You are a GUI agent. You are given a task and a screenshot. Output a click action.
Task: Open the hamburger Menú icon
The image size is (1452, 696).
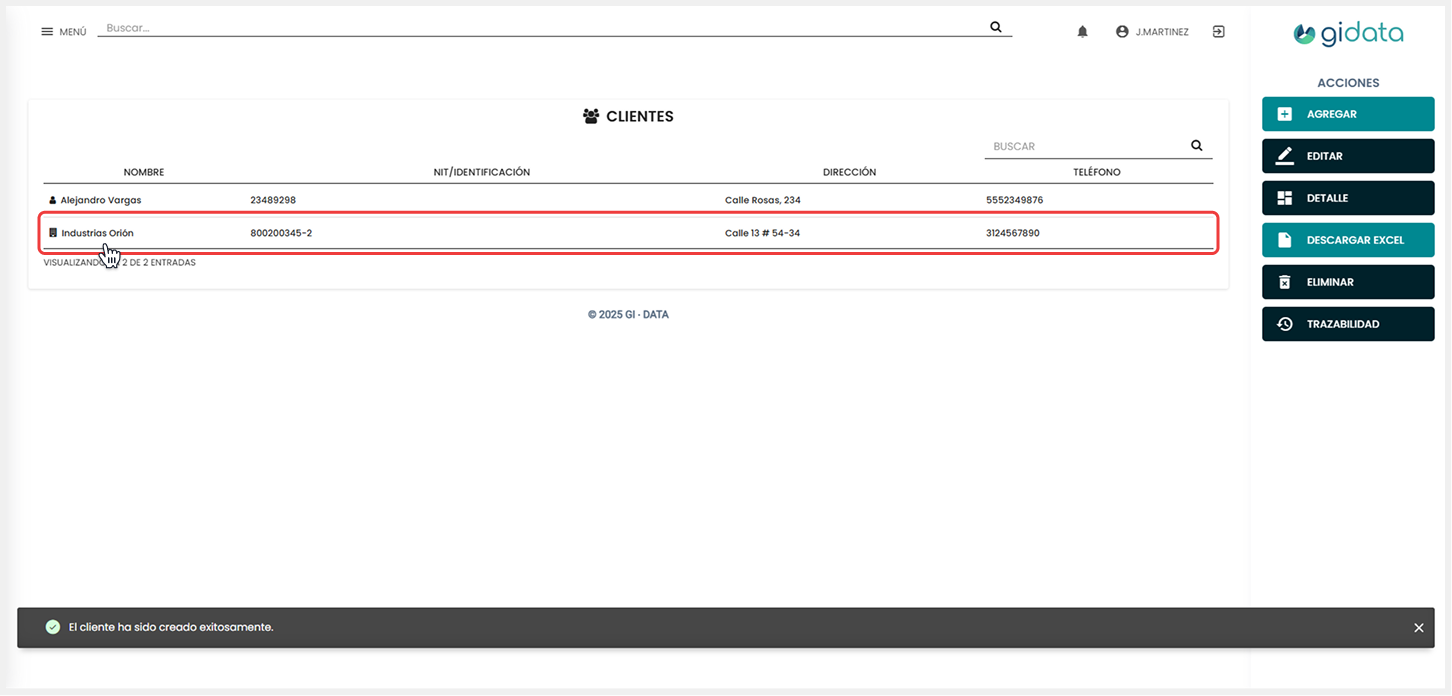tap(47, 32)
